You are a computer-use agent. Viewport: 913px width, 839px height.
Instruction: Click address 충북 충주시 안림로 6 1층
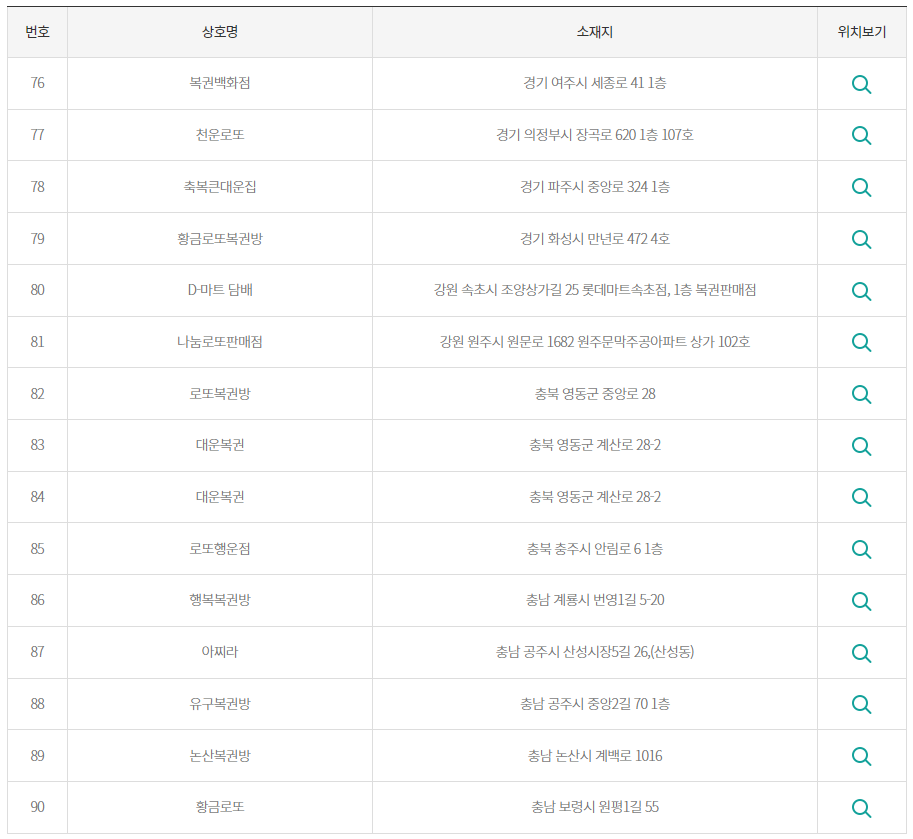tap(594, 548)
